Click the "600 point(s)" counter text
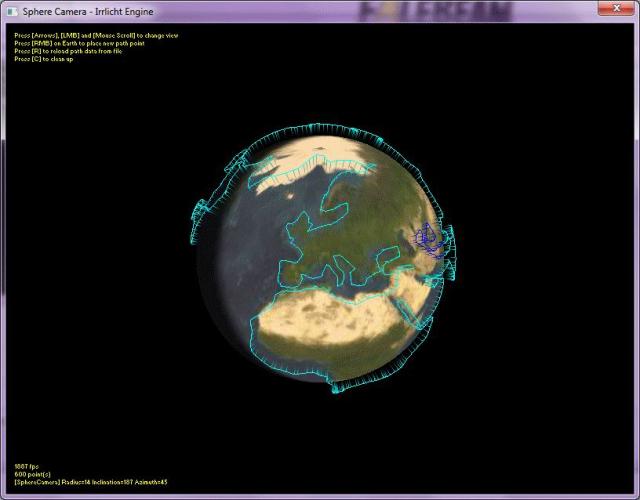Viewport: 640px width, 500px height. coord(31,473)
